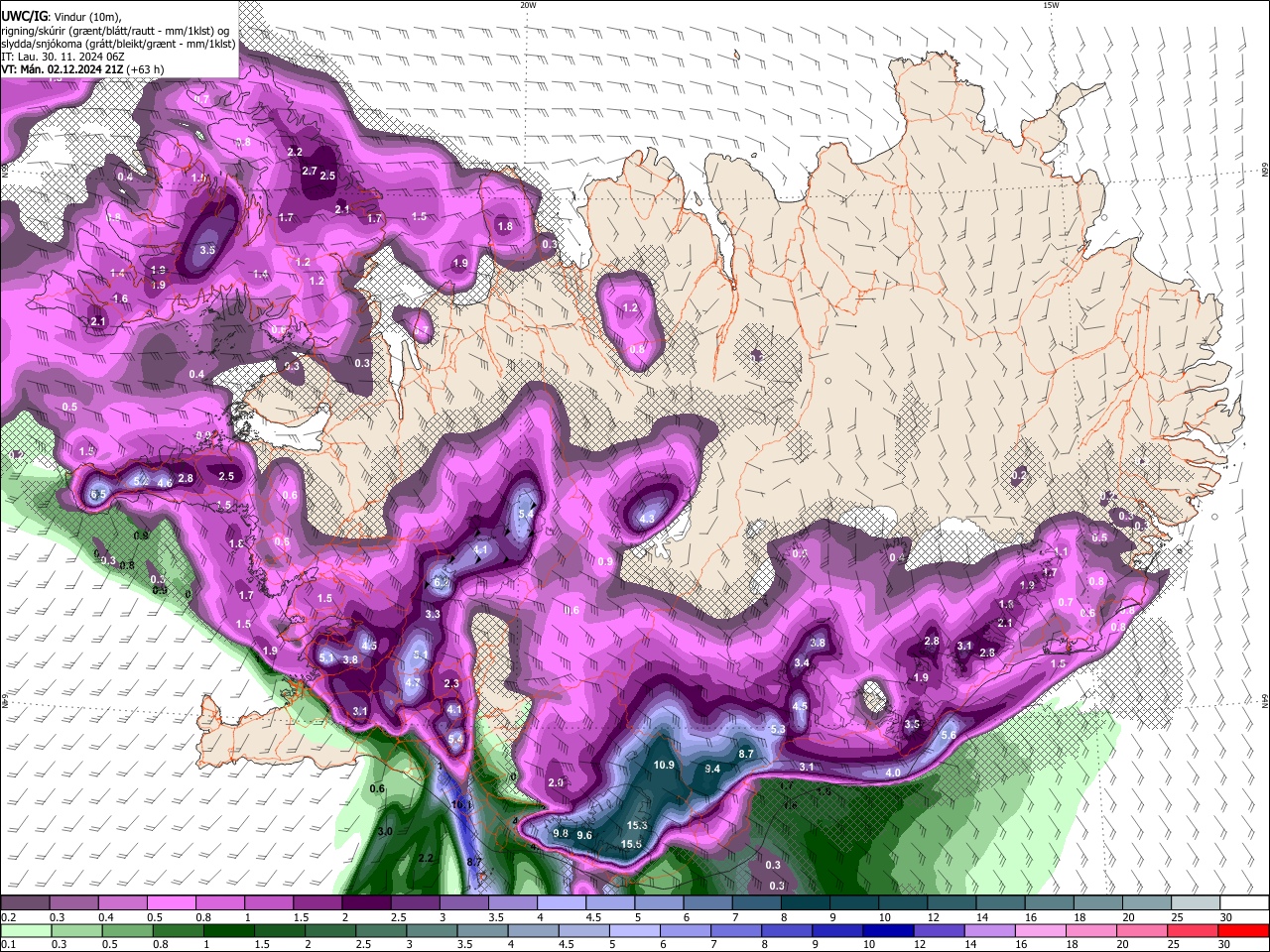Pick the bright red above-30 rain legend swatch

coord(1244,930)
